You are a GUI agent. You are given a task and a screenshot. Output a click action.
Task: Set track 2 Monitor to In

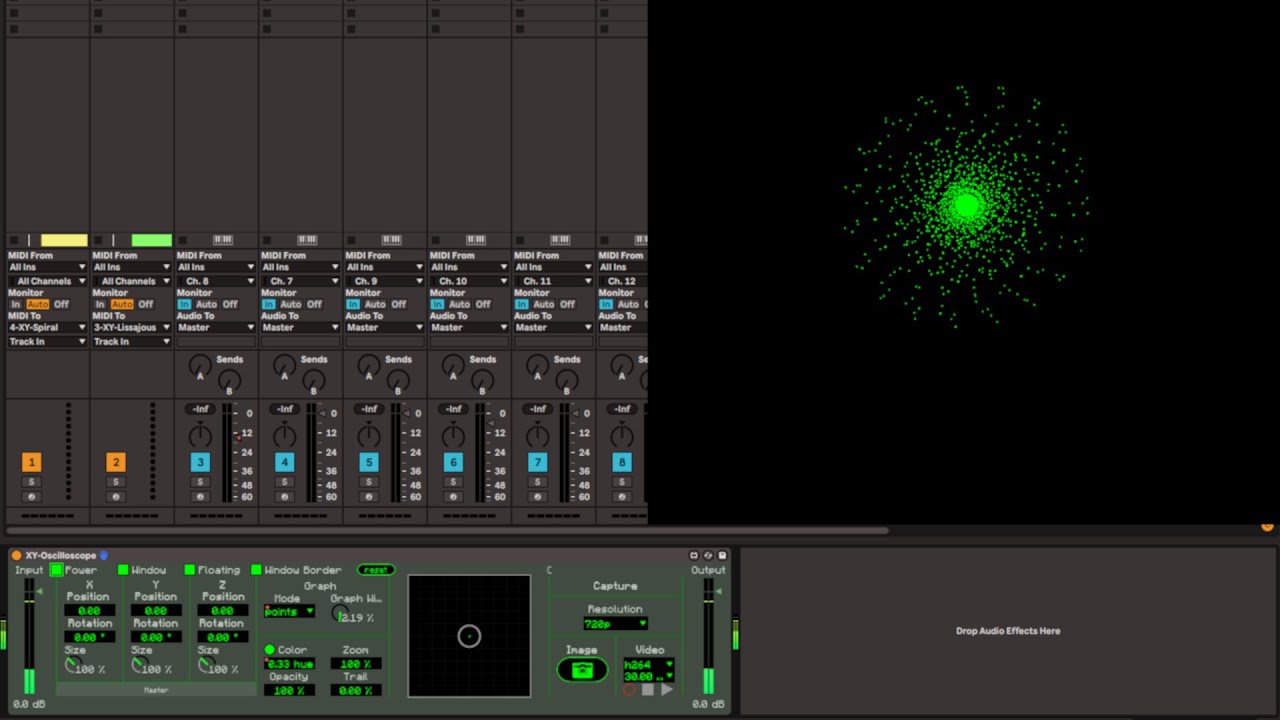[100, 304]
